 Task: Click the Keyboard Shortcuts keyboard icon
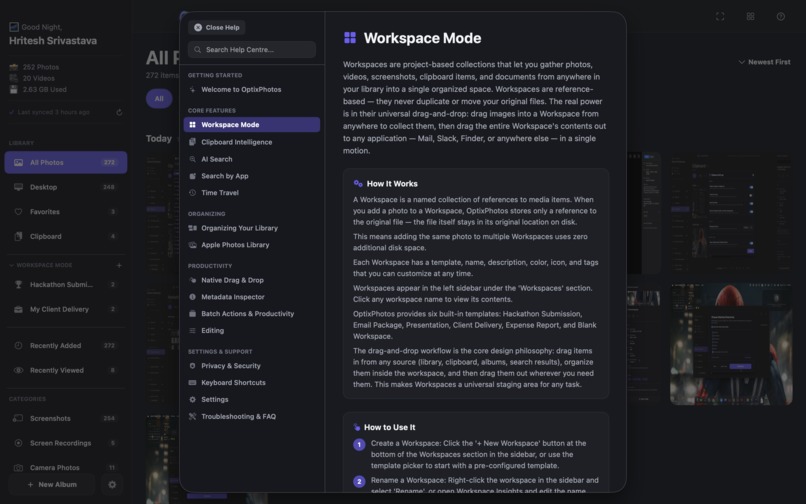coord(192,383)
